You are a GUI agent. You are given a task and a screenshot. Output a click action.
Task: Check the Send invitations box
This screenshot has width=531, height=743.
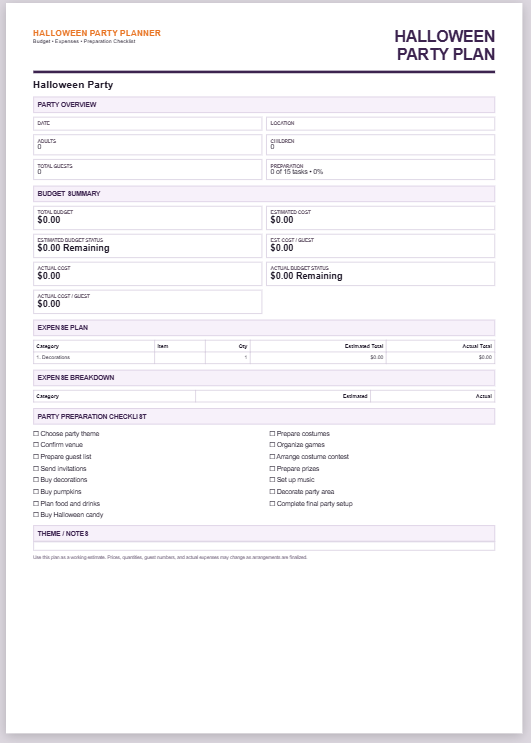[x=36, y=468]
